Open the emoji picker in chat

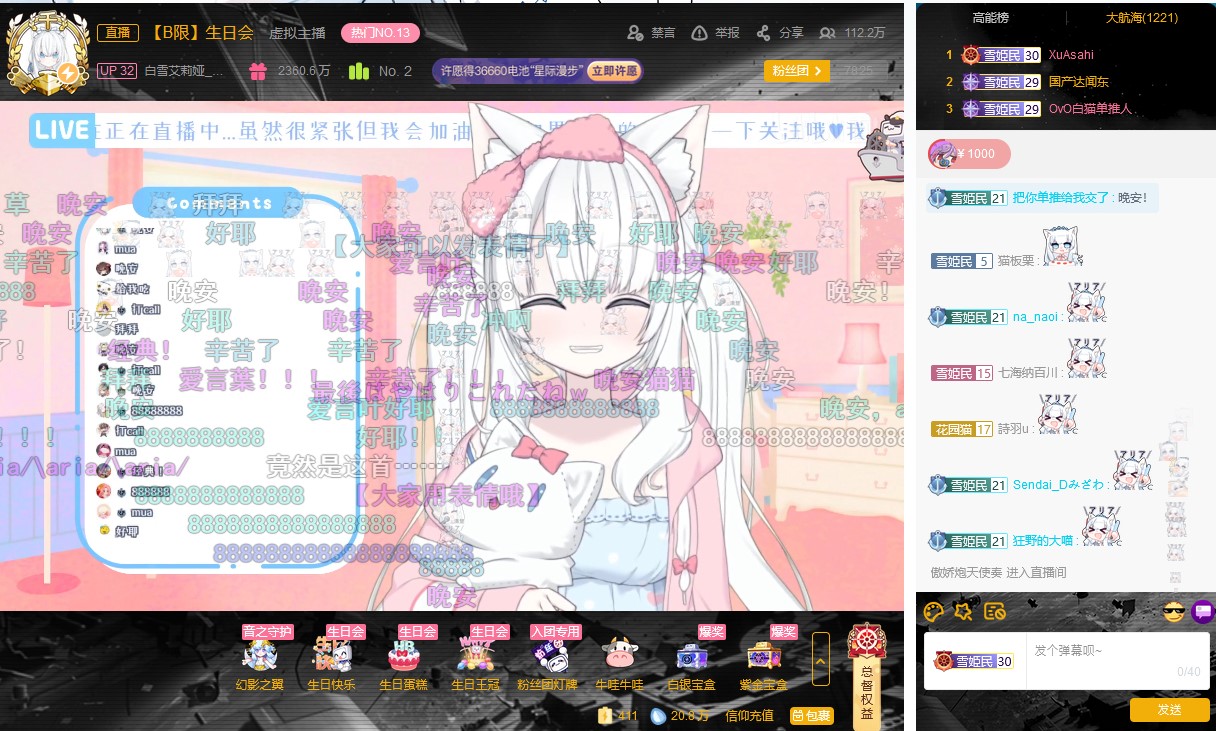[1174, 611]
